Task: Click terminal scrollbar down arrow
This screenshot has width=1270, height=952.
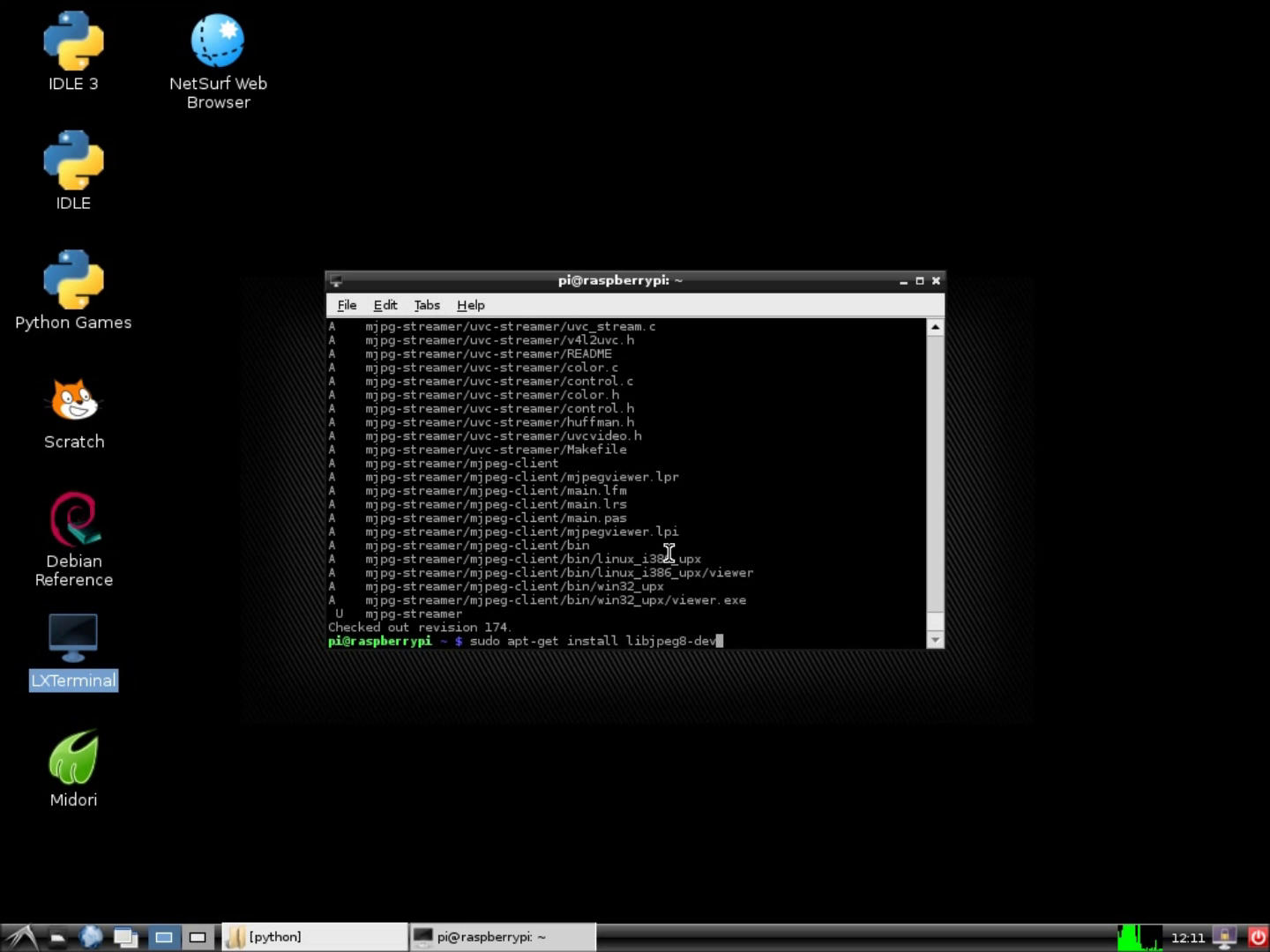Action: pyautogui.click(x=936, y=640)
